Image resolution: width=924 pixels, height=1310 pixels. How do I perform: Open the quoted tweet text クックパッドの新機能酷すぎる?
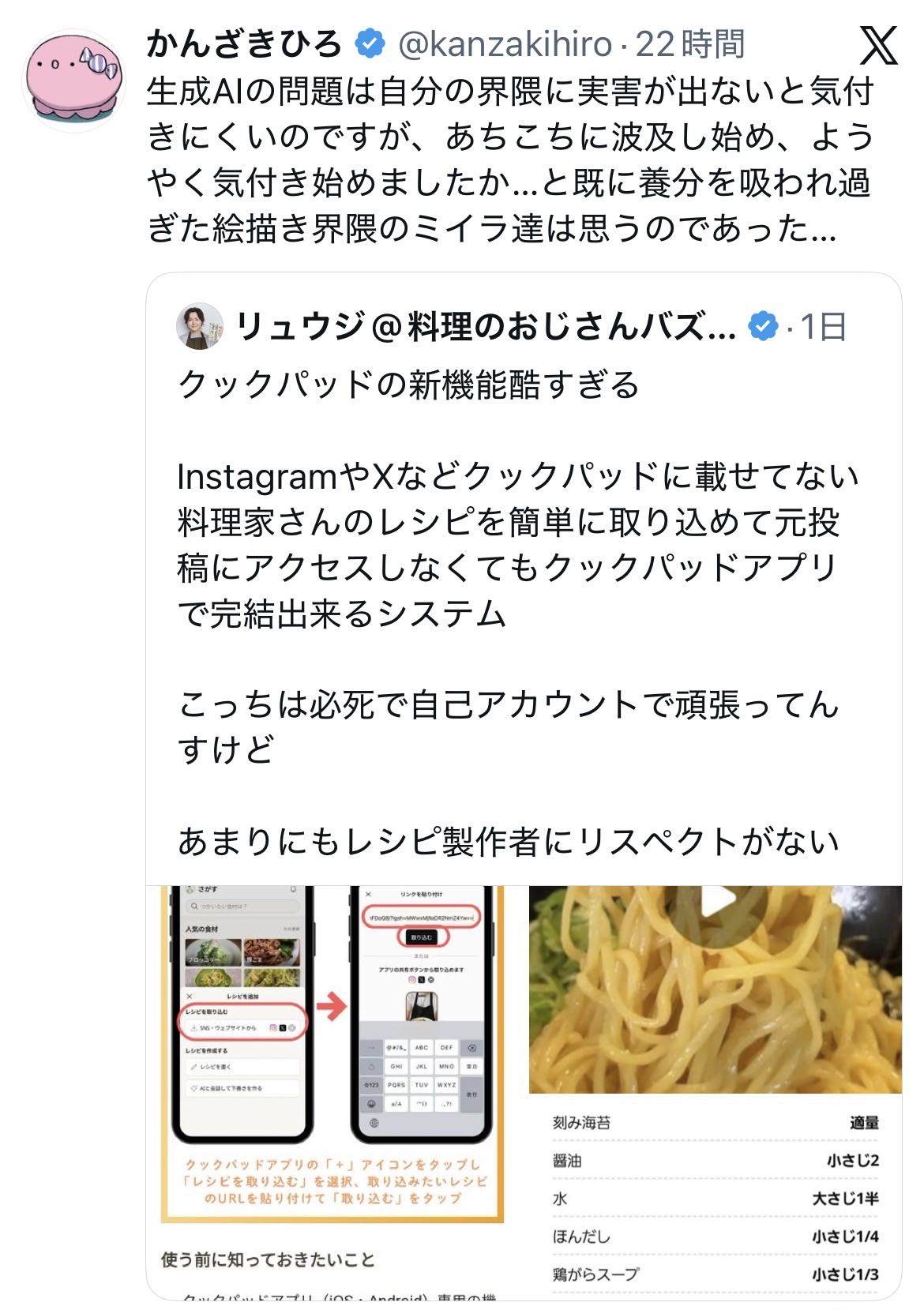(408, 385)
